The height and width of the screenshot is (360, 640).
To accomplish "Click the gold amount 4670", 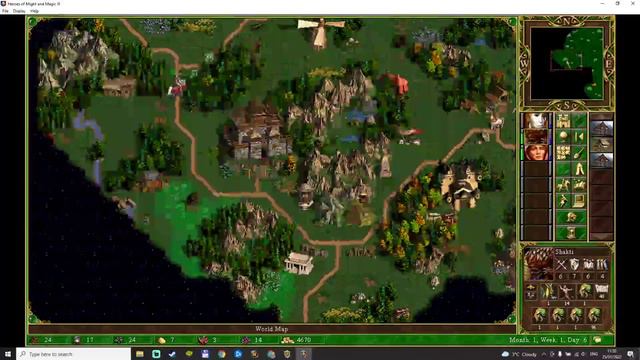I will point(304,340).
